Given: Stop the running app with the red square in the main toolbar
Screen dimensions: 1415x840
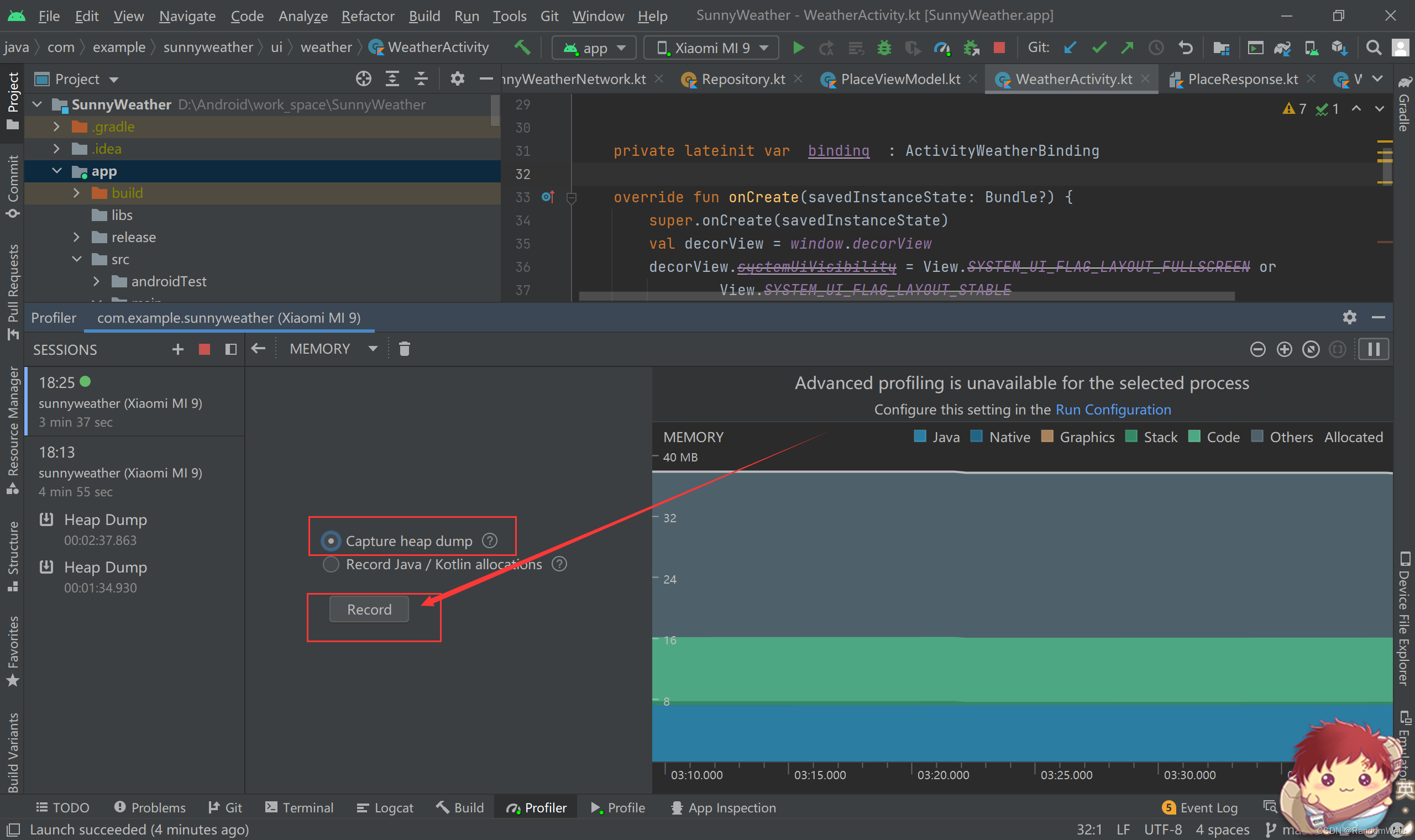Looking at the screenshot, I should coord(999,48).
